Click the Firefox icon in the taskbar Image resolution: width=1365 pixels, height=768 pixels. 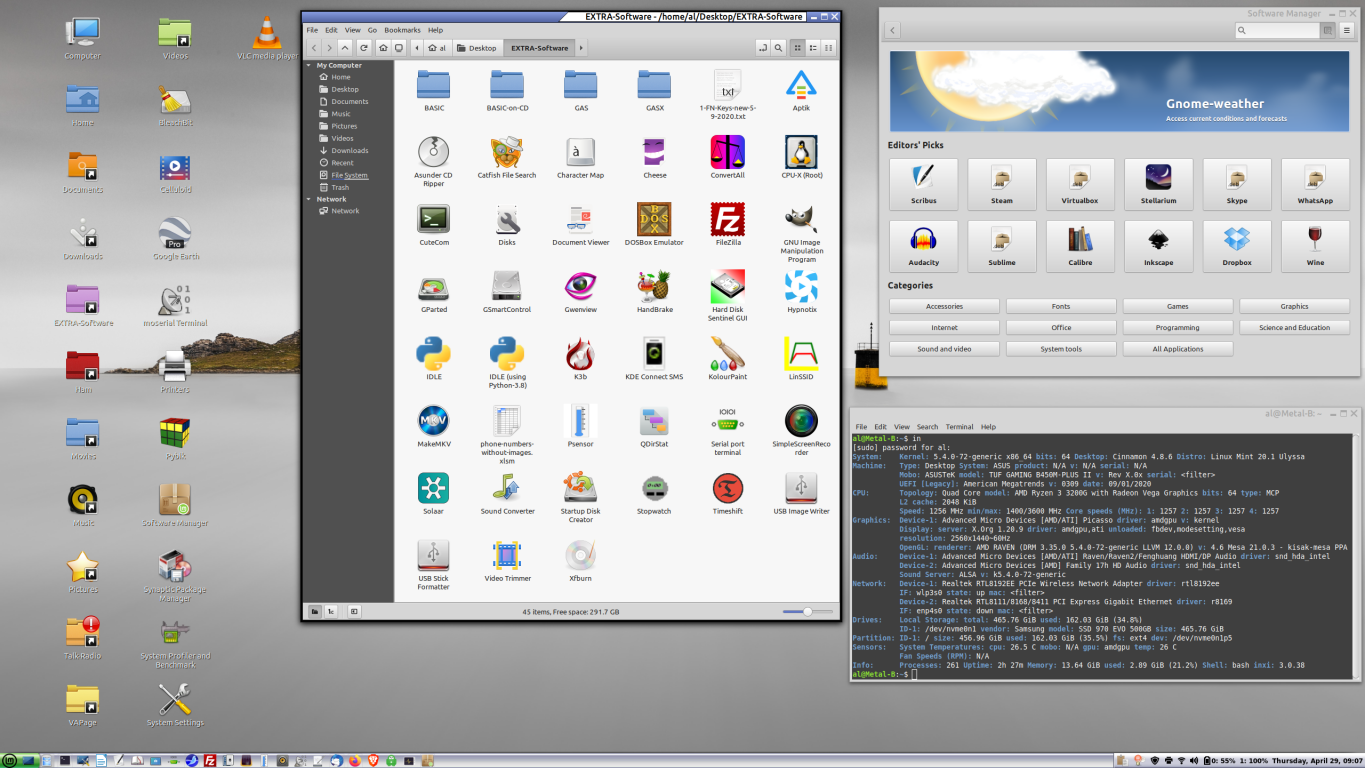tap(353, 761)
